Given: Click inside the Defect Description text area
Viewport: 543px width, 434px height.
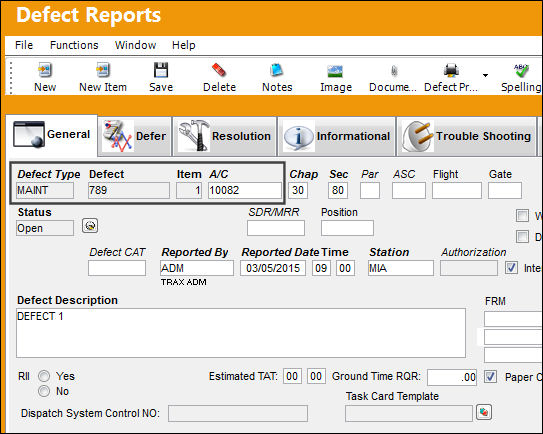Looking at the screenshot, I should point(241,333).
